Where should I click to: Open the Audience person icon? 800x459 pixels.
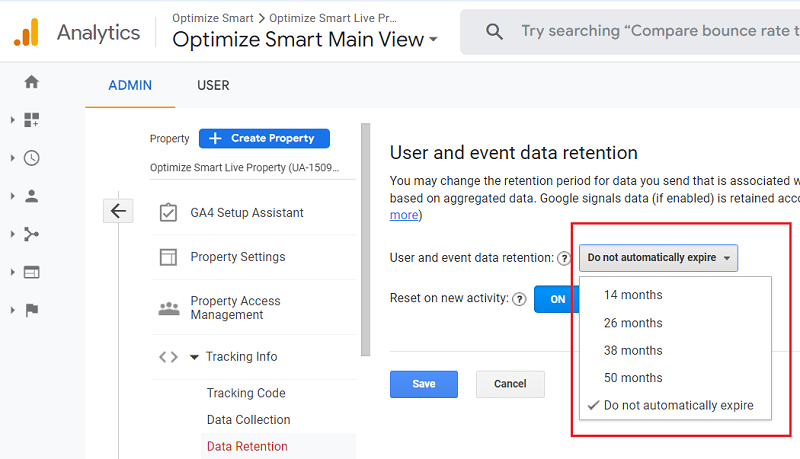click(x=32, y=196)
